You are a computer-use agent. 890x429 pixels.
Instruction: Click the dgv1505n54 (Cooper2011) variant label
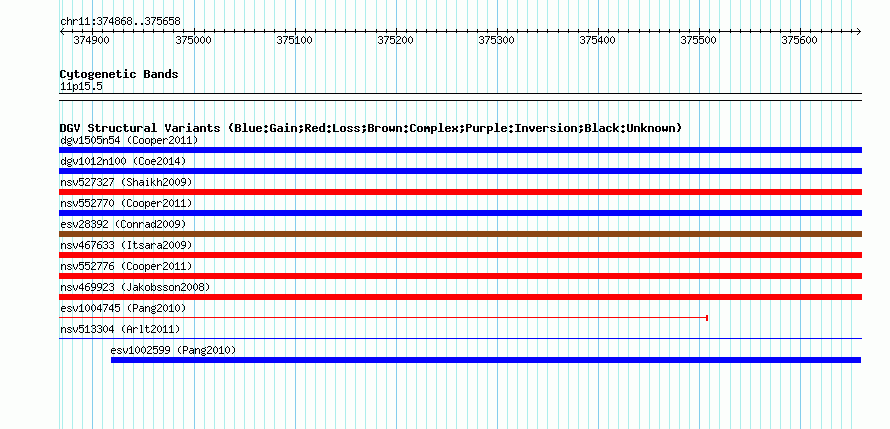(x=129, y=140)
